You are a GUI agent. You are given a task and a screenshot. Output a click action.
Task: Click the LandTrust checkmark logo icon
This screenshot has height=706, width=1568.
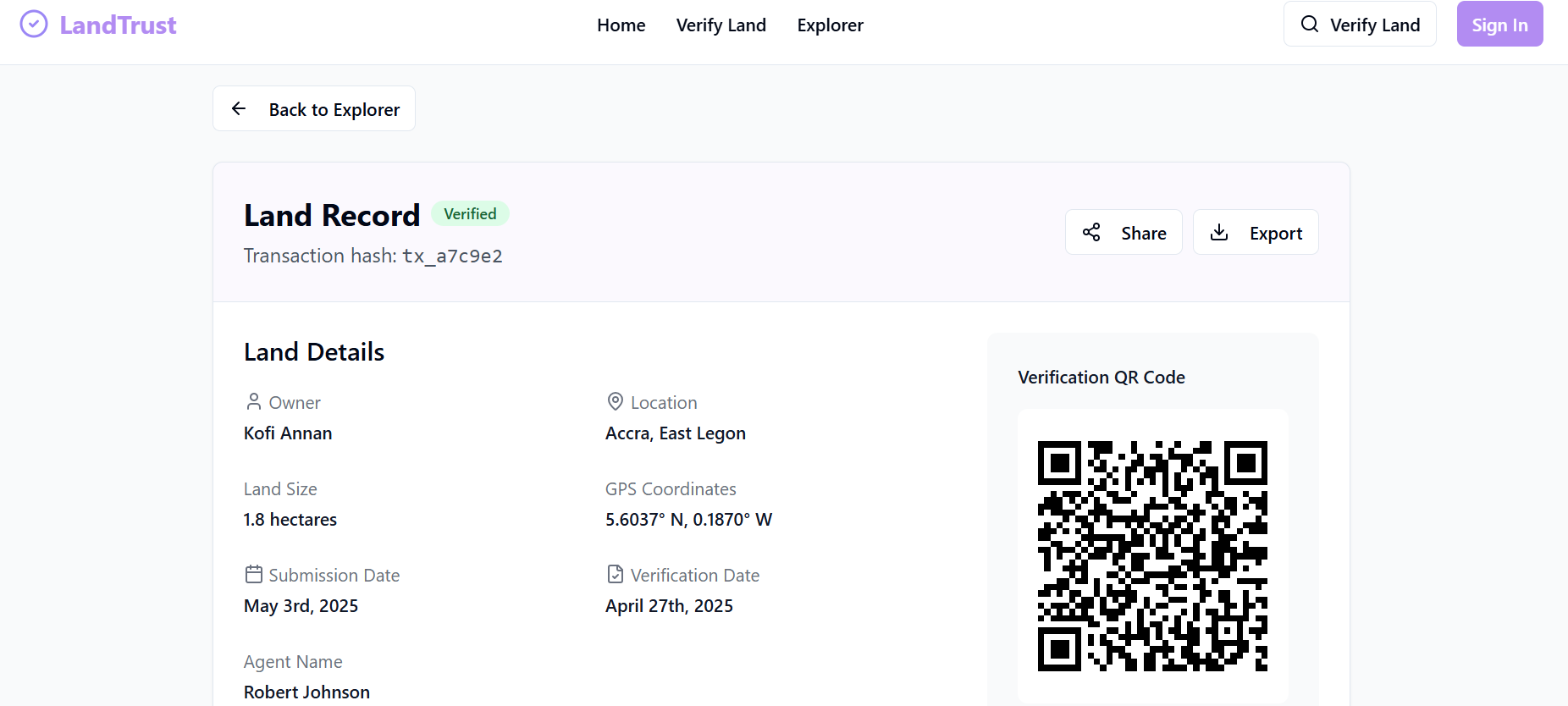click(x=34, y=25)
